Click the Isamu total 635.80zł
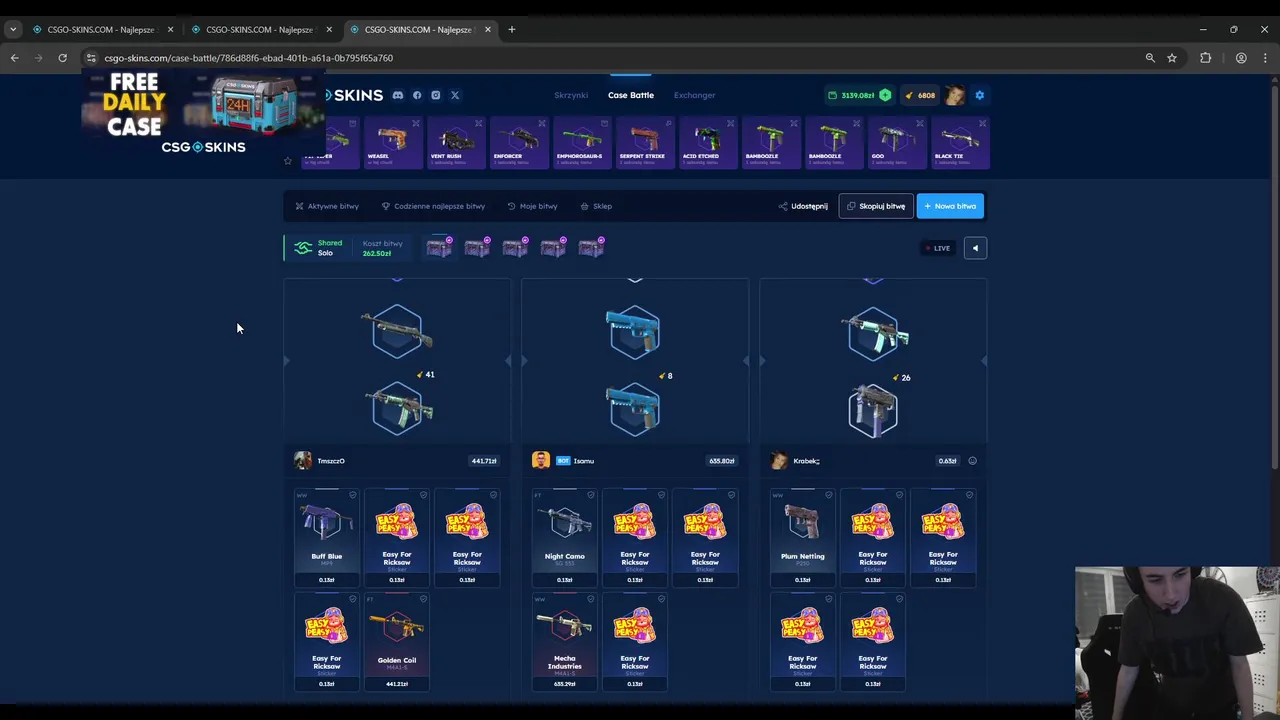 click(x=722, y=461)
